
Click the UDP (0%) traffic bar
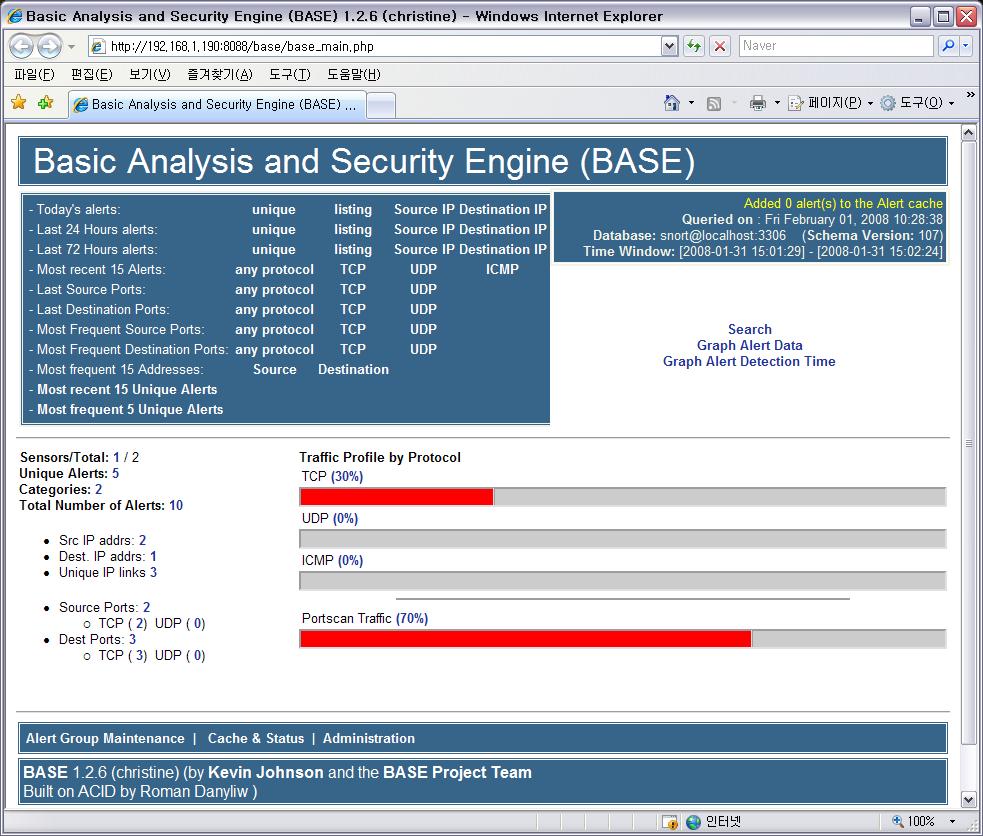tap(623, 539)
